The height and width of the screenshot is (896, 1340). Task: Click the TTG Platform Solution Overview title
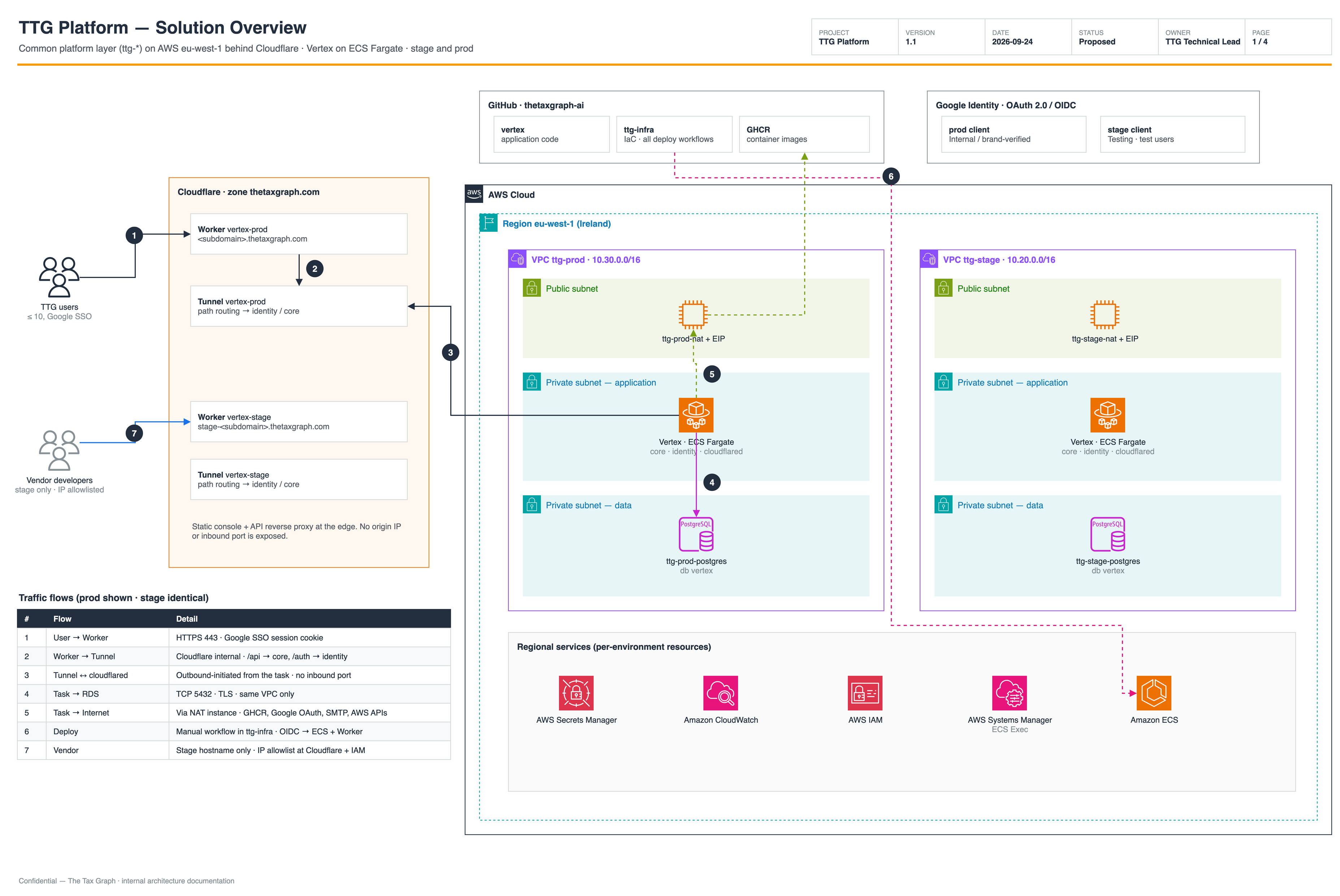click(162, 27)
